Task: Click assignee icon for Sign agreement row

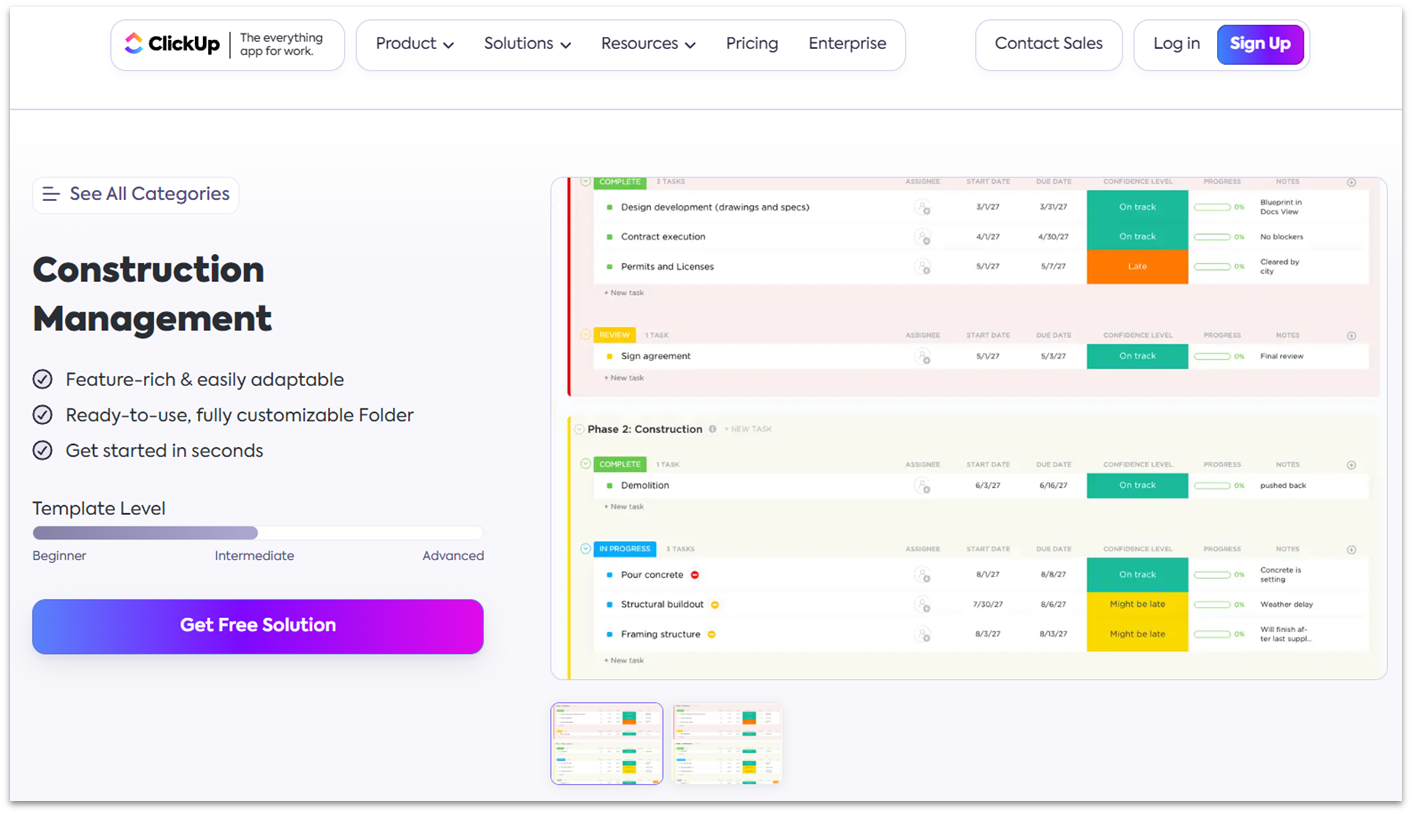Action: (x=922, y=356)
